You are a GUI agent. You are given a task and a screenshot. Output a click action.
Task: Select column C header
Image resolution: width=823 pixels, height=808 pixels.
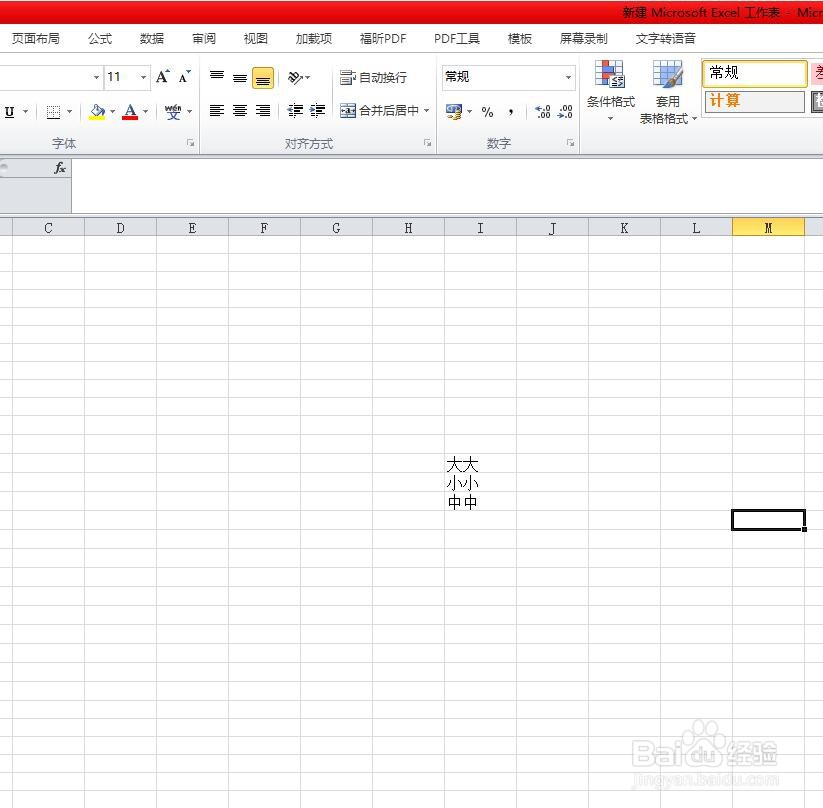48,228
